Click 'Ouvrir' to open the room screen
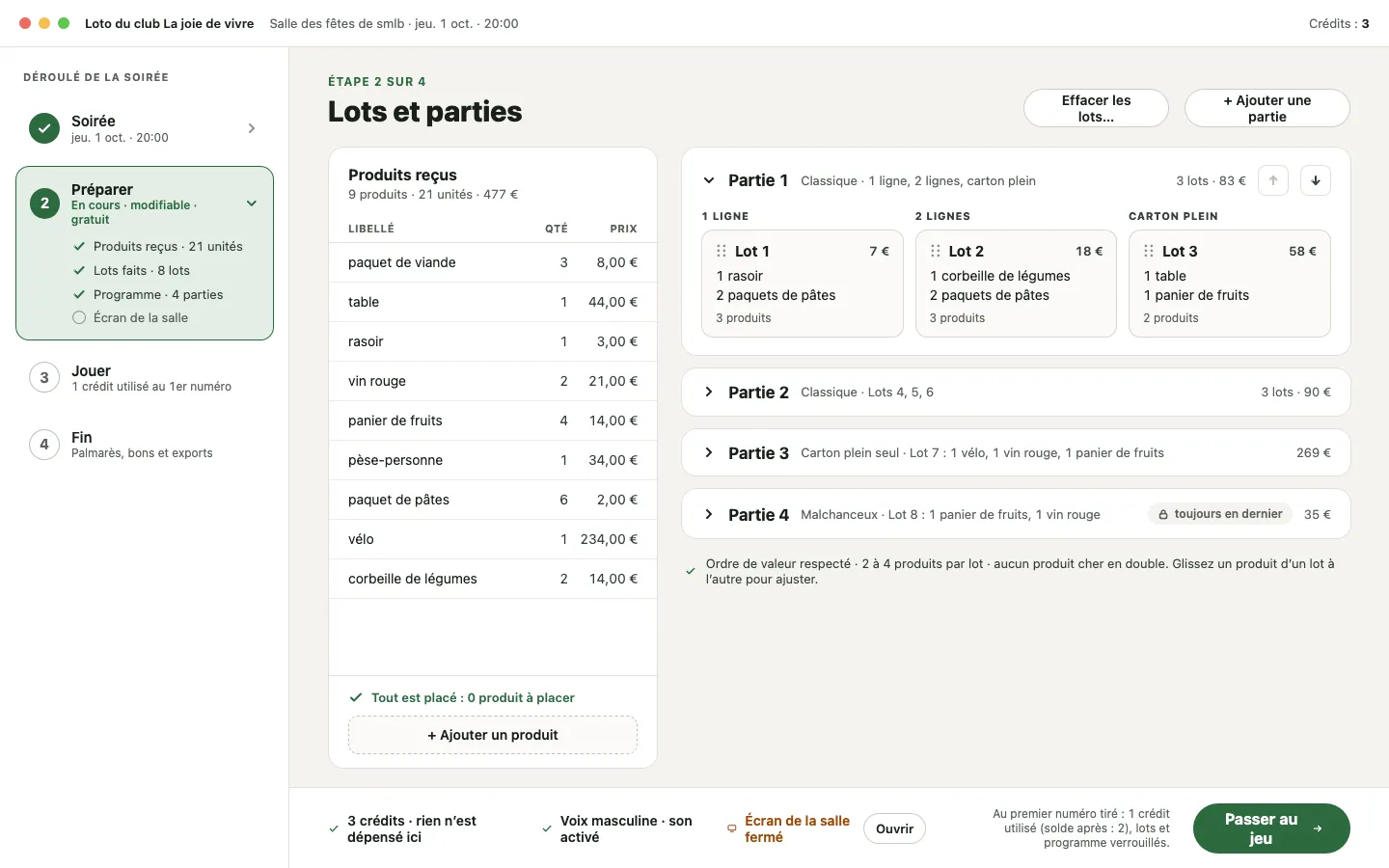Image resolution: width=1389 pixels, height=868 pixels. pyautogui.click(x=894, y=828)
